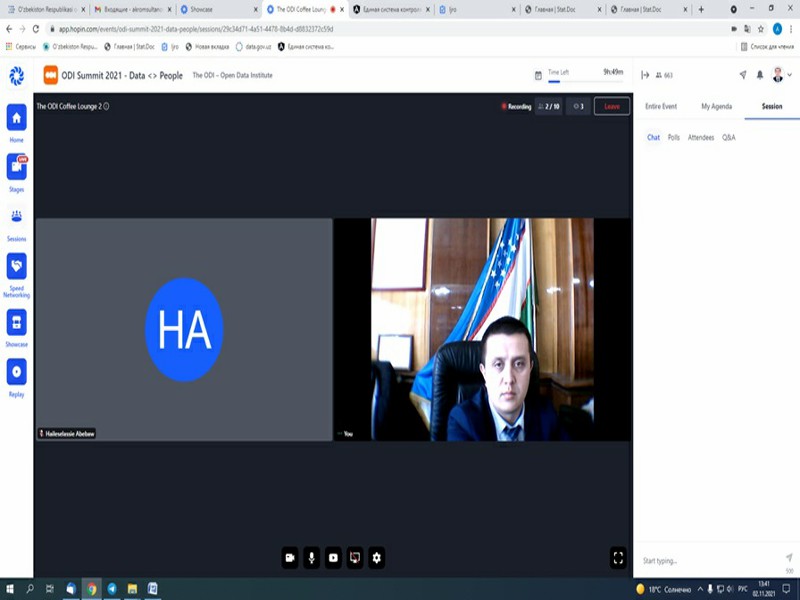800x600 pixels.
Task: Switch to the Polls tab
Action: [x=674, y=137]
